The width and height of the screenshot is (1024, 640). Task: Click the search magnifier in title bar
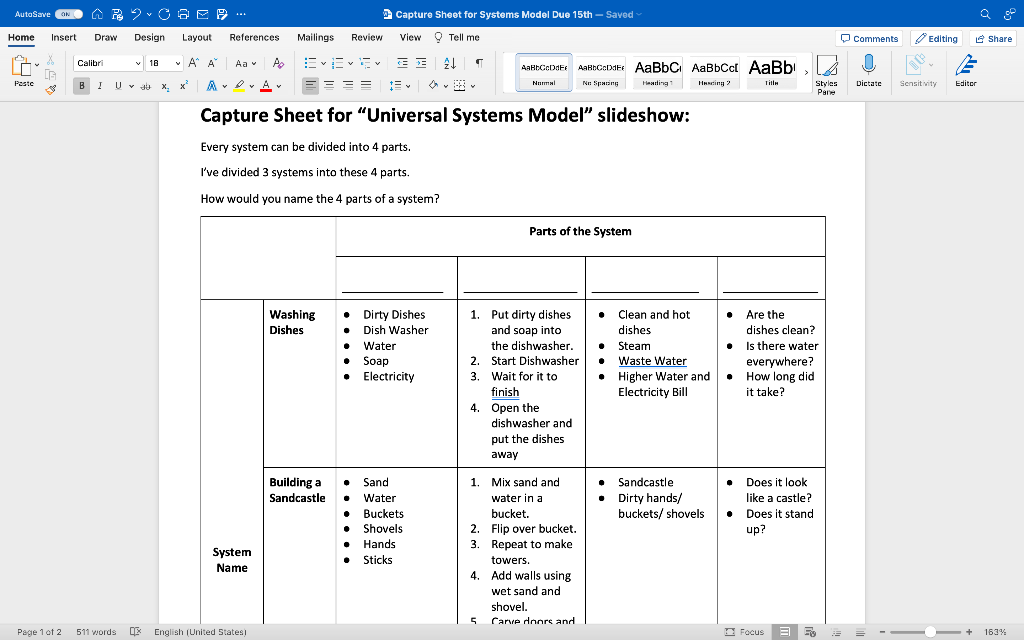(x=985, y=14)
